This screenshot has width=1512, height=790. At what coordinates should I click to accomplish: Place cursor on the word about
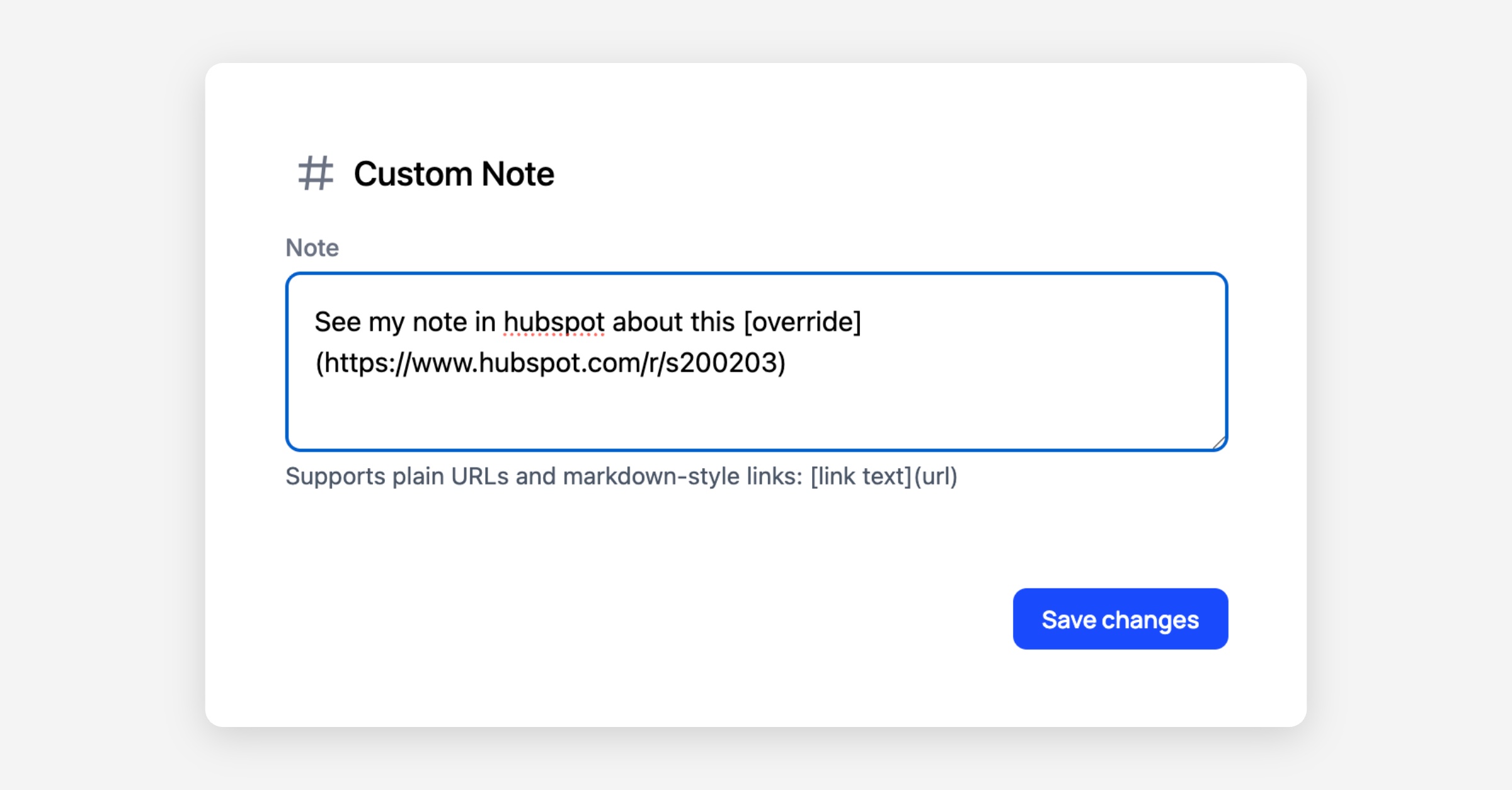pos(647,323)
